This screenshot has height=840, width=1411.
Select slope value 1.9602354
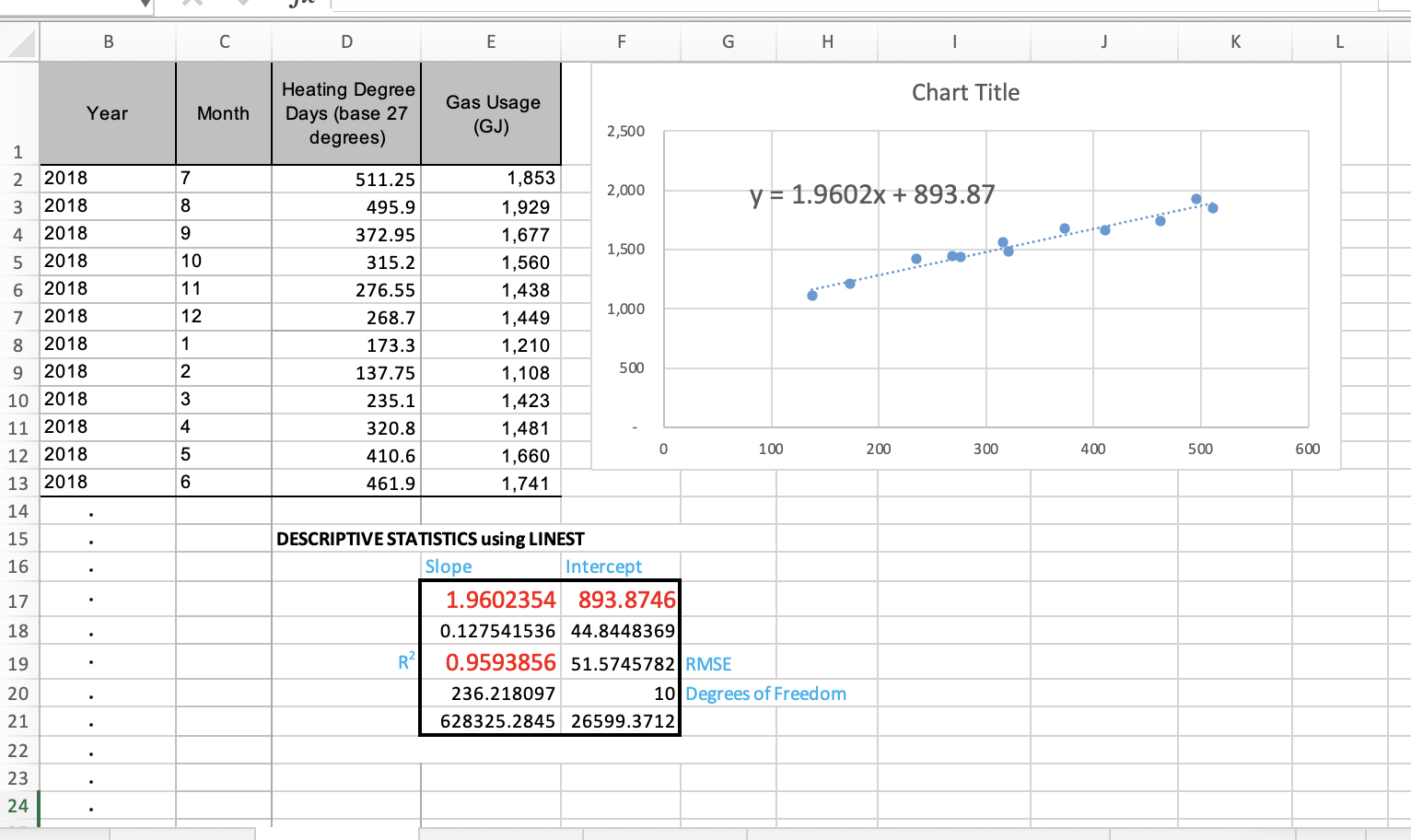coord(491,600)
